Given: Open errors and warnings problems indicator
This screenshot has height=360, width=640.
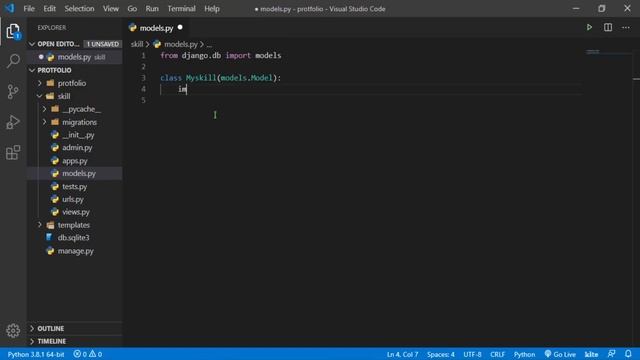Looking at the screenshot, I should click(88, 354).
